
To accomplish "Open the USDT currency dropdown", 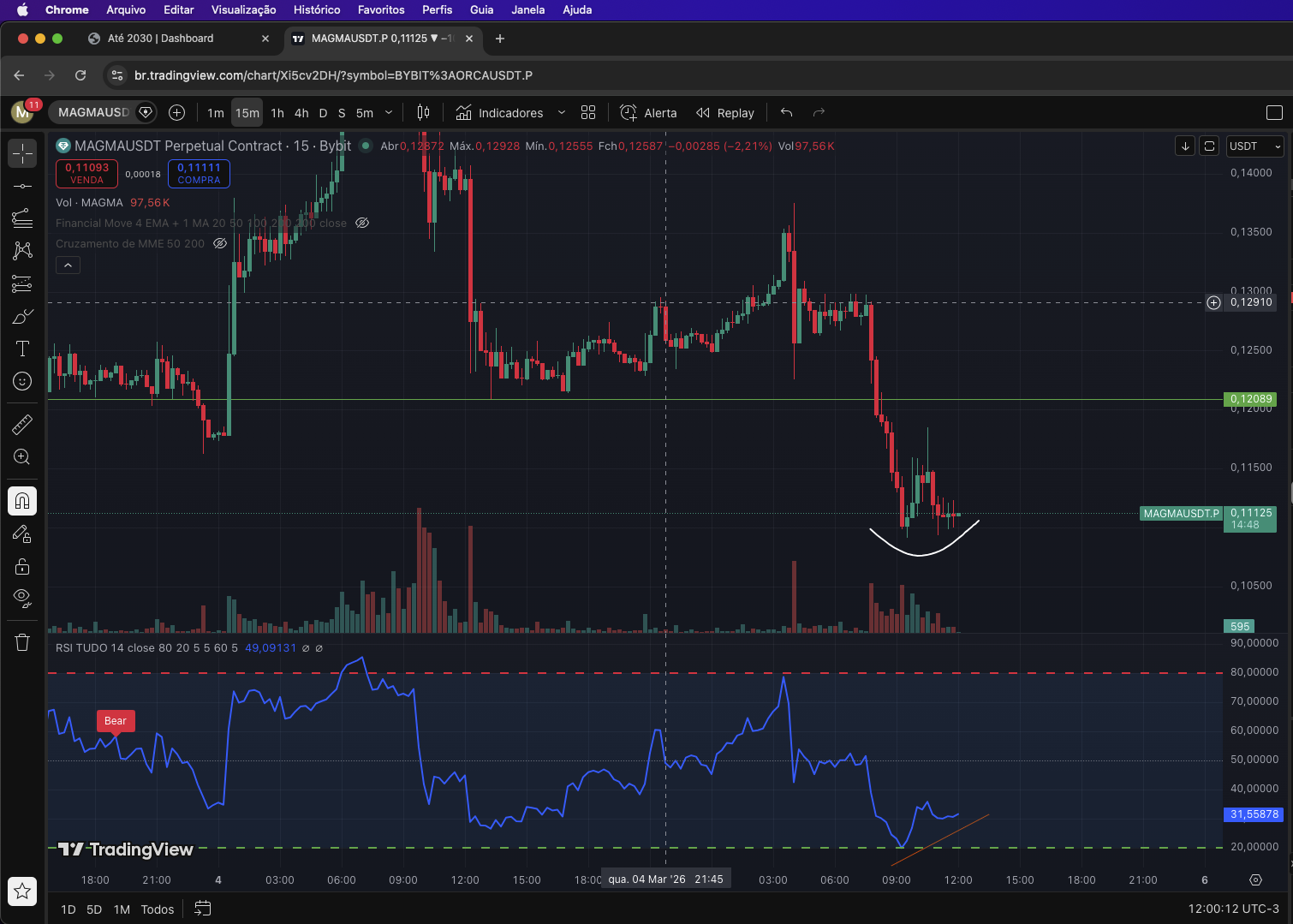I will click(x=1254, y=146).
